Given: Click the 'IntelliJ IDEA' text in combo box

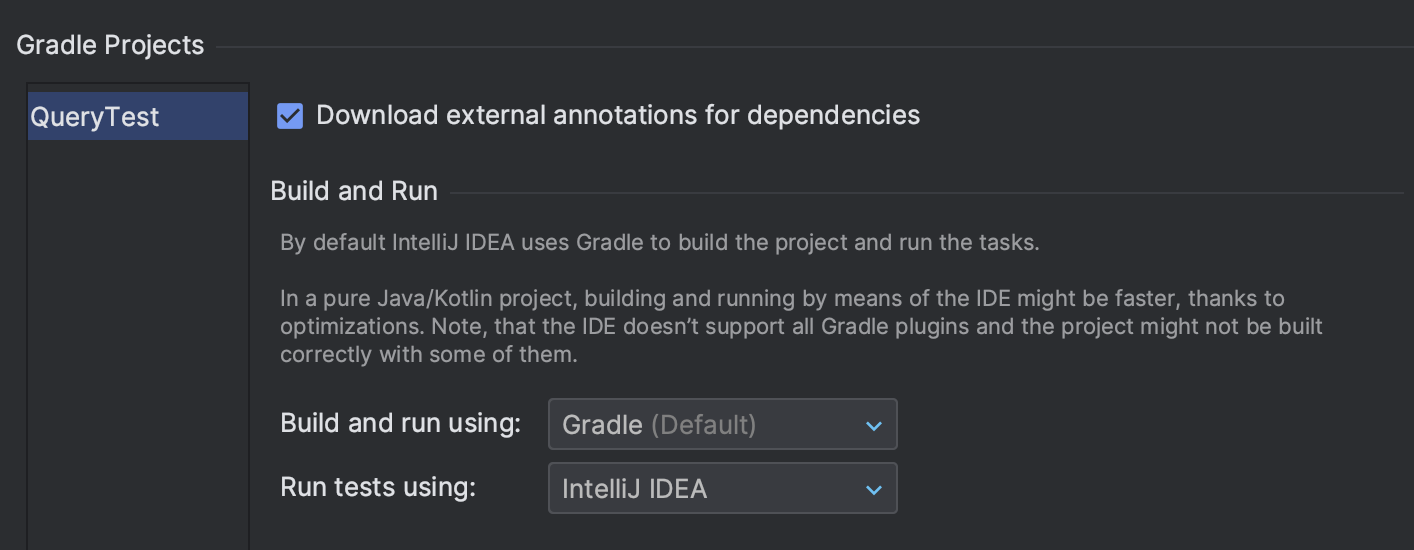Looking at the screenshot, I should 634,489.
